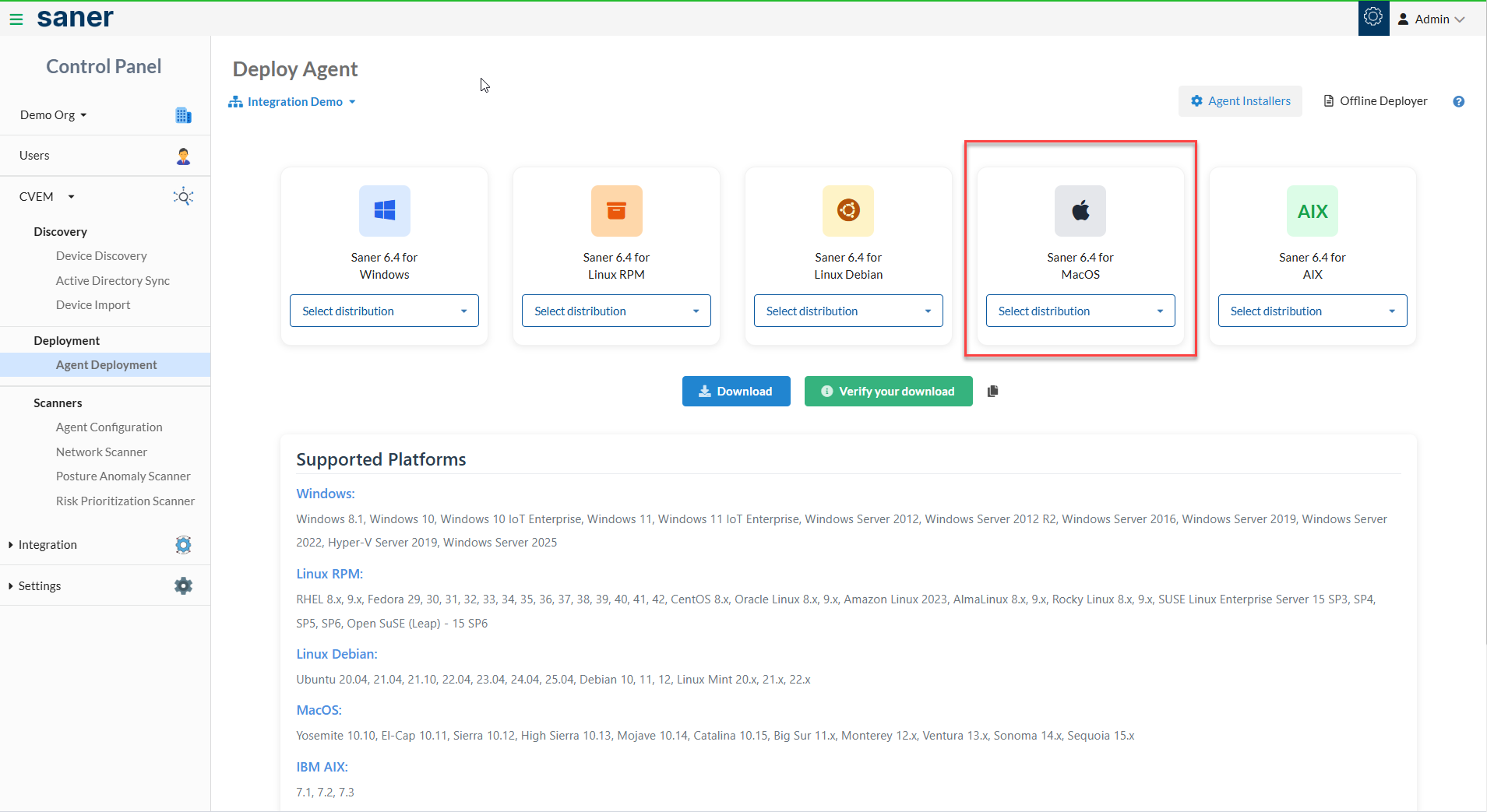Click the Settings cog icon
1487x812 pixels.
click(183, 586)
